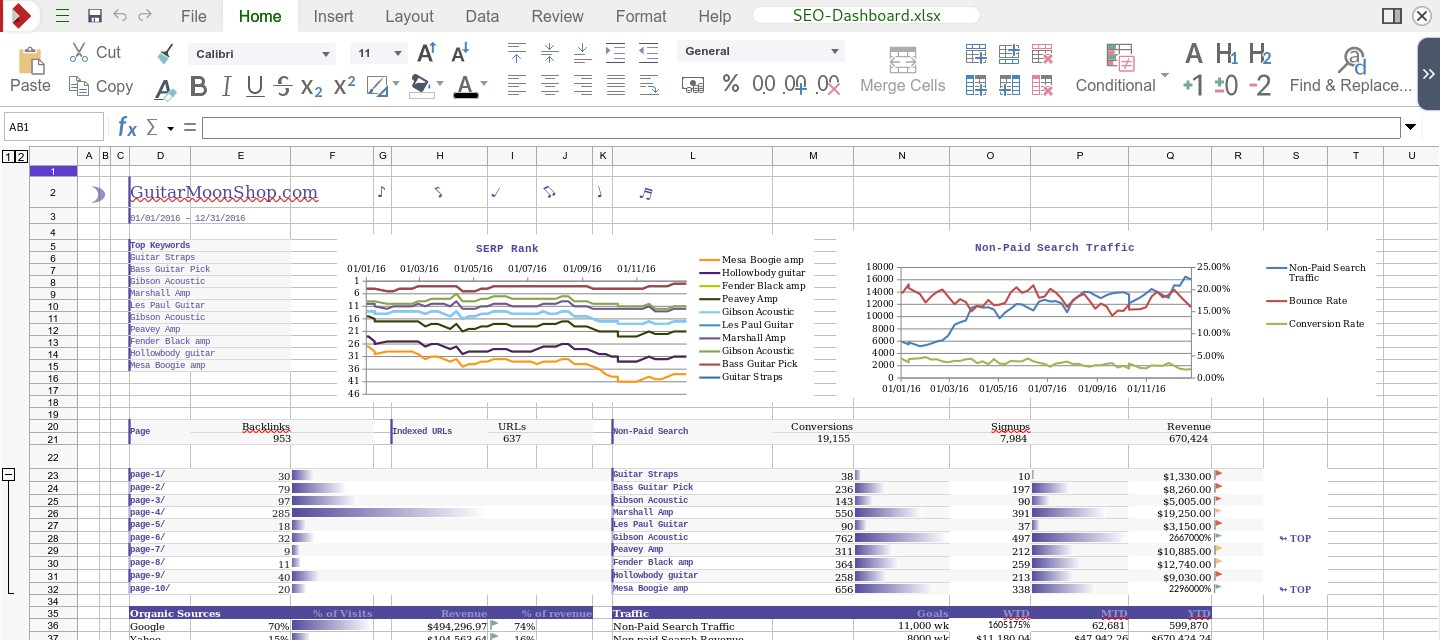Image resolution: width=1440 pixels, height=640 pixels.
Task: Clear direct formatting with the eraser-A icon
Action: (x=166, y=88)
